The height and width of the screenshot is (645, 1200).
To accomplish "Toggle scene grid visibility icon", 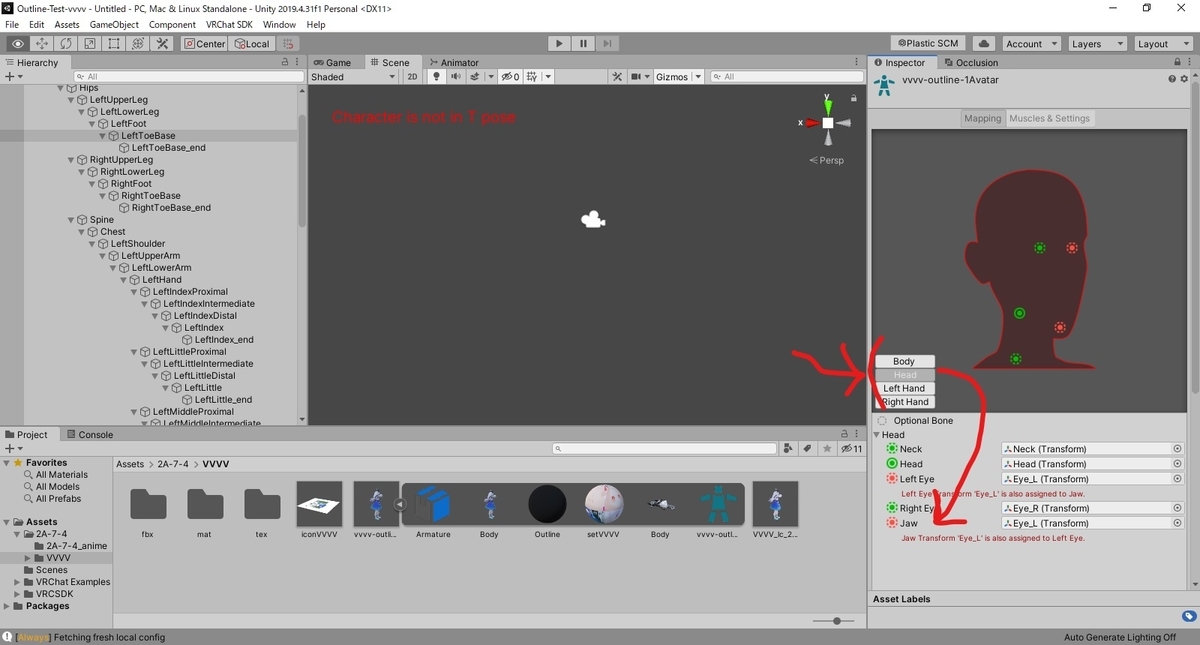I will coord(533,77).
